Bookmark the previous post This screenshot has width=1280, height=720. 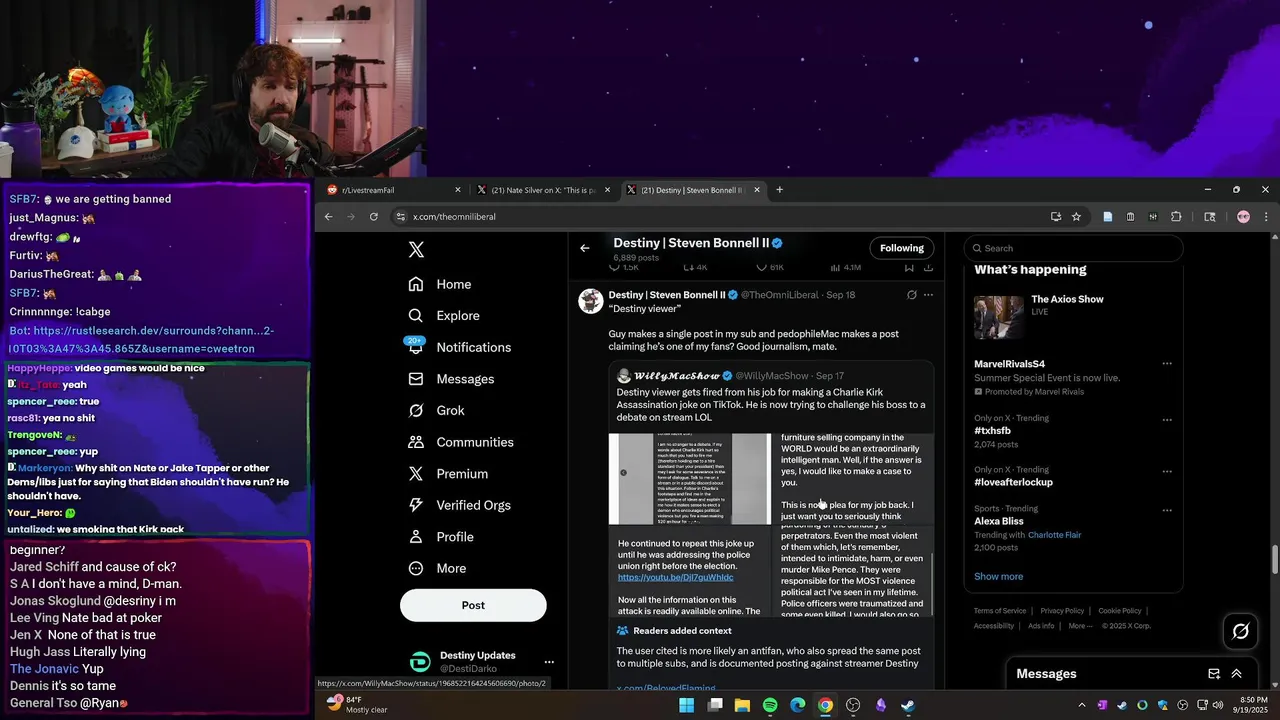pos(909,268)
